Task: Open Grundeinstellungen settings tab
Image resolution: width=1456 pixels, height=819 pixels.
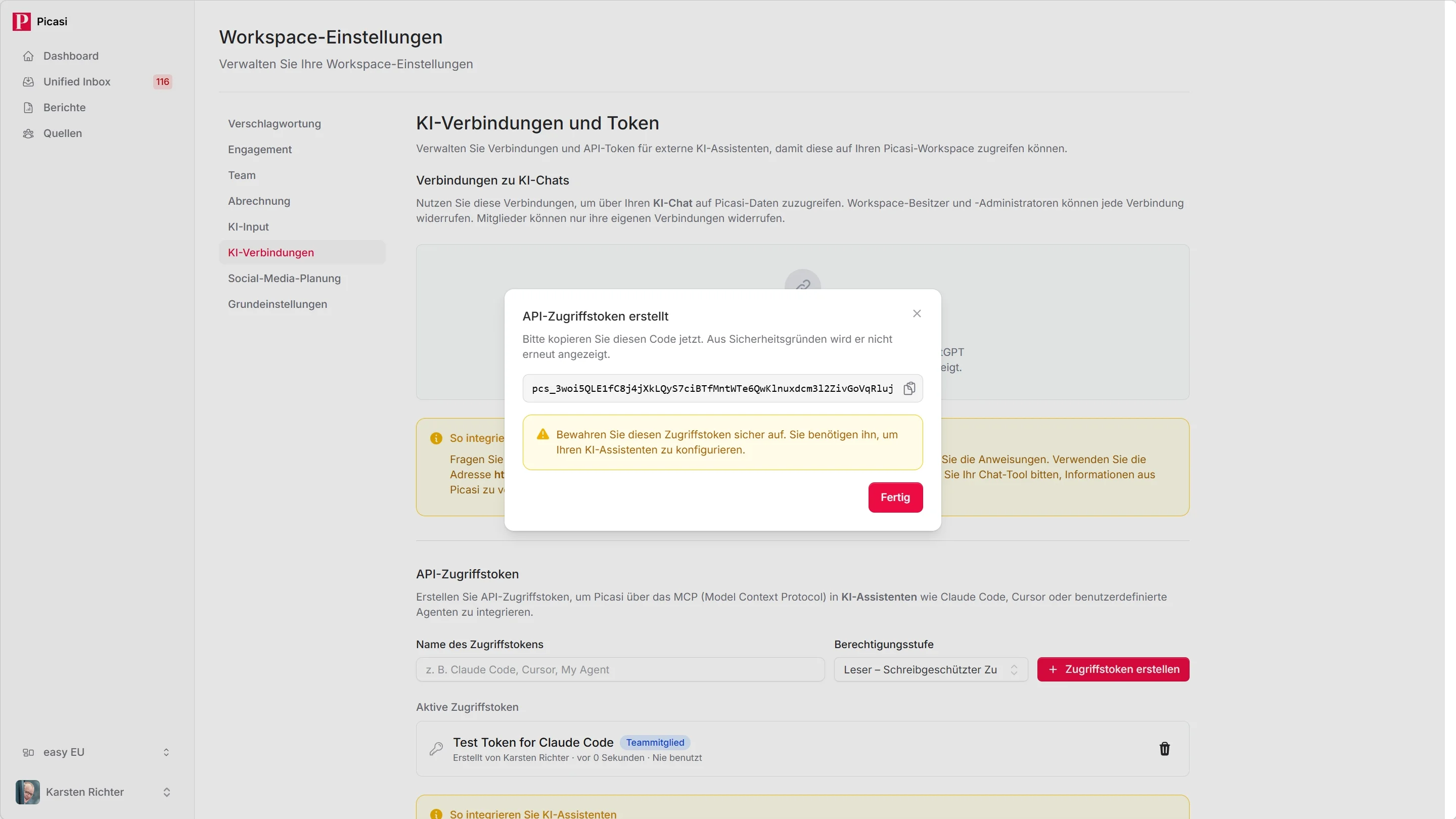Action: 302,304
